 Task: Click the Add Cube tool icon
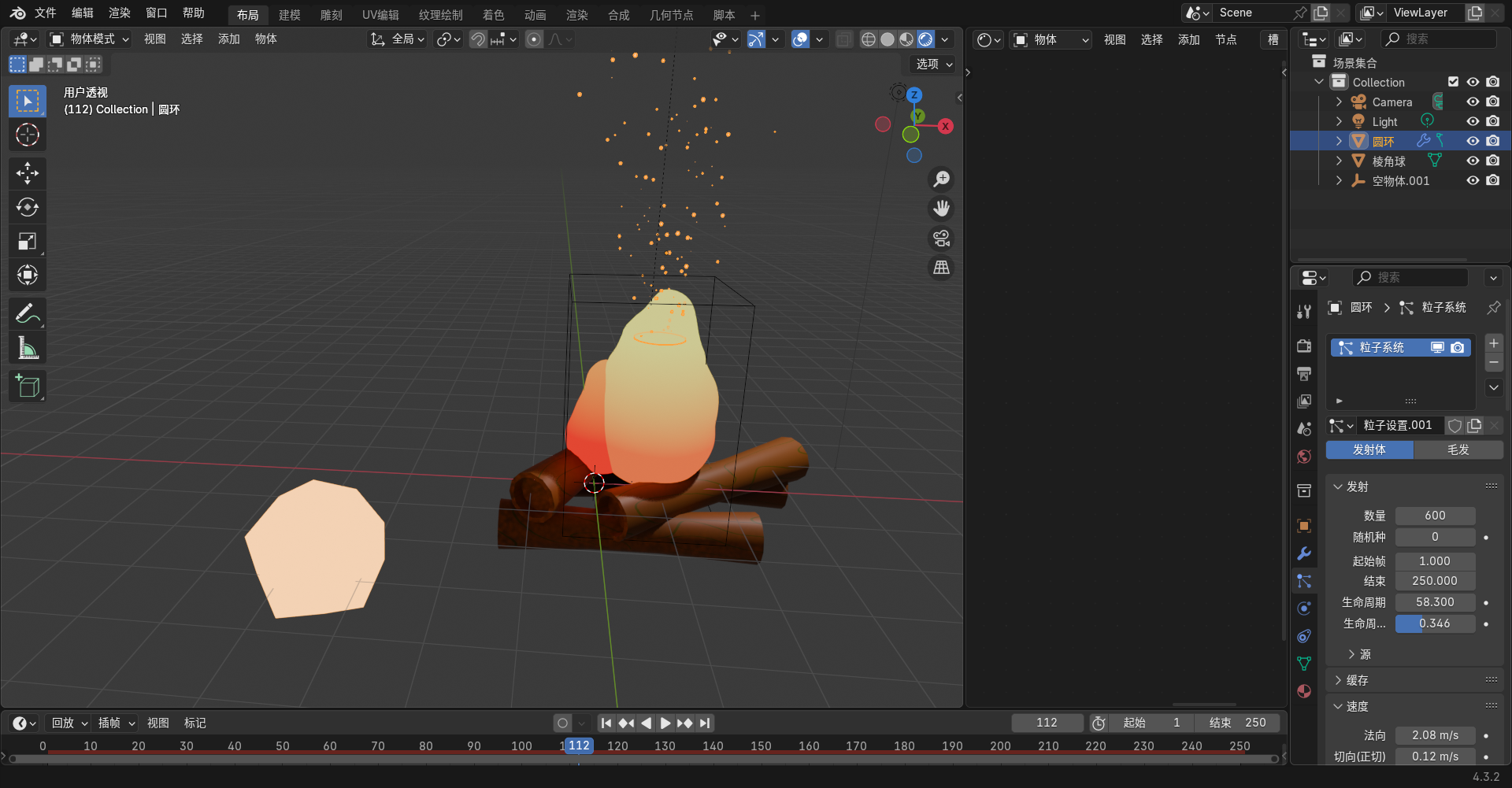tap(28, 386)
